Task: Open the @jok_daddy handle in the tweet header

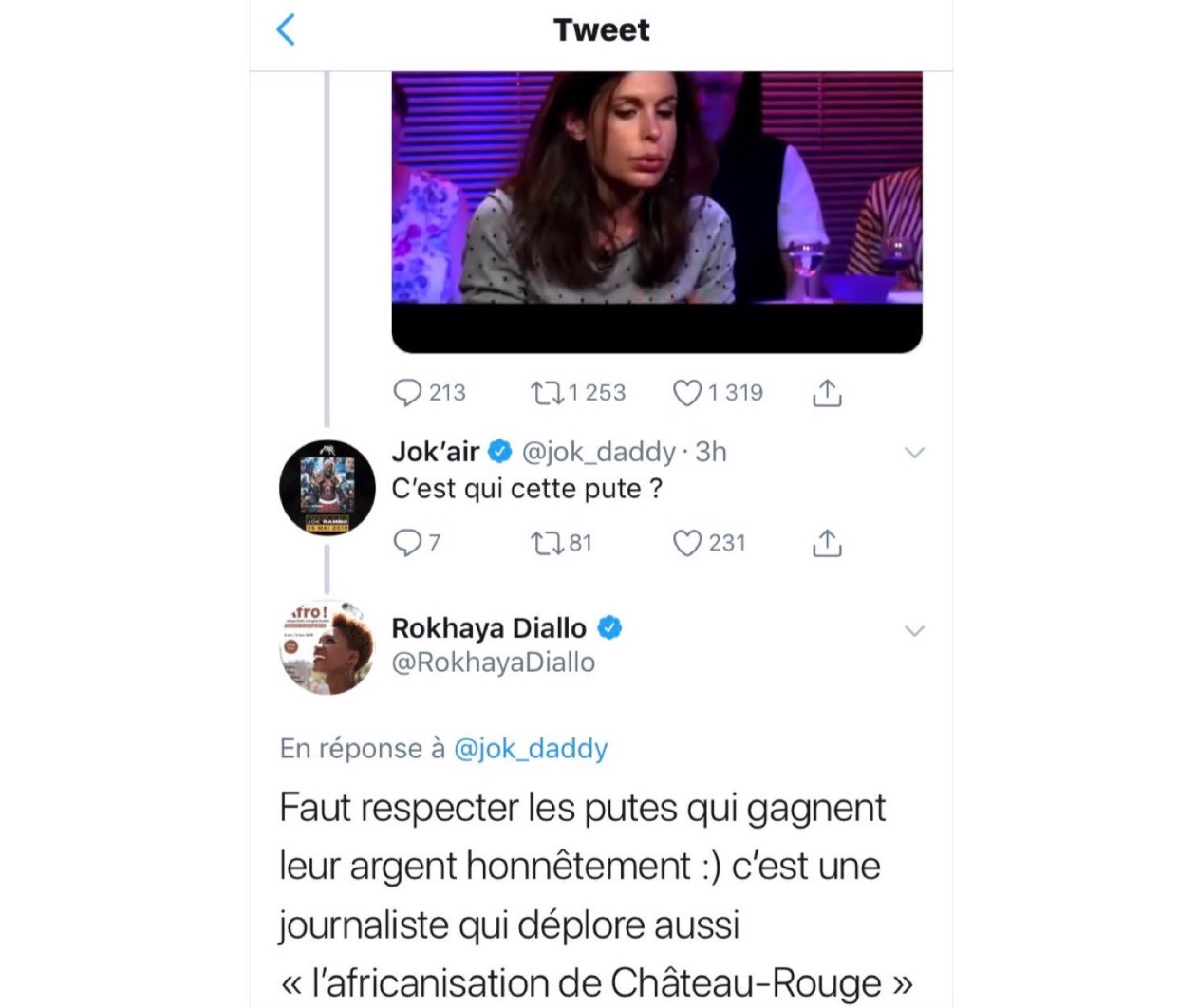Action: click(599, 452)
